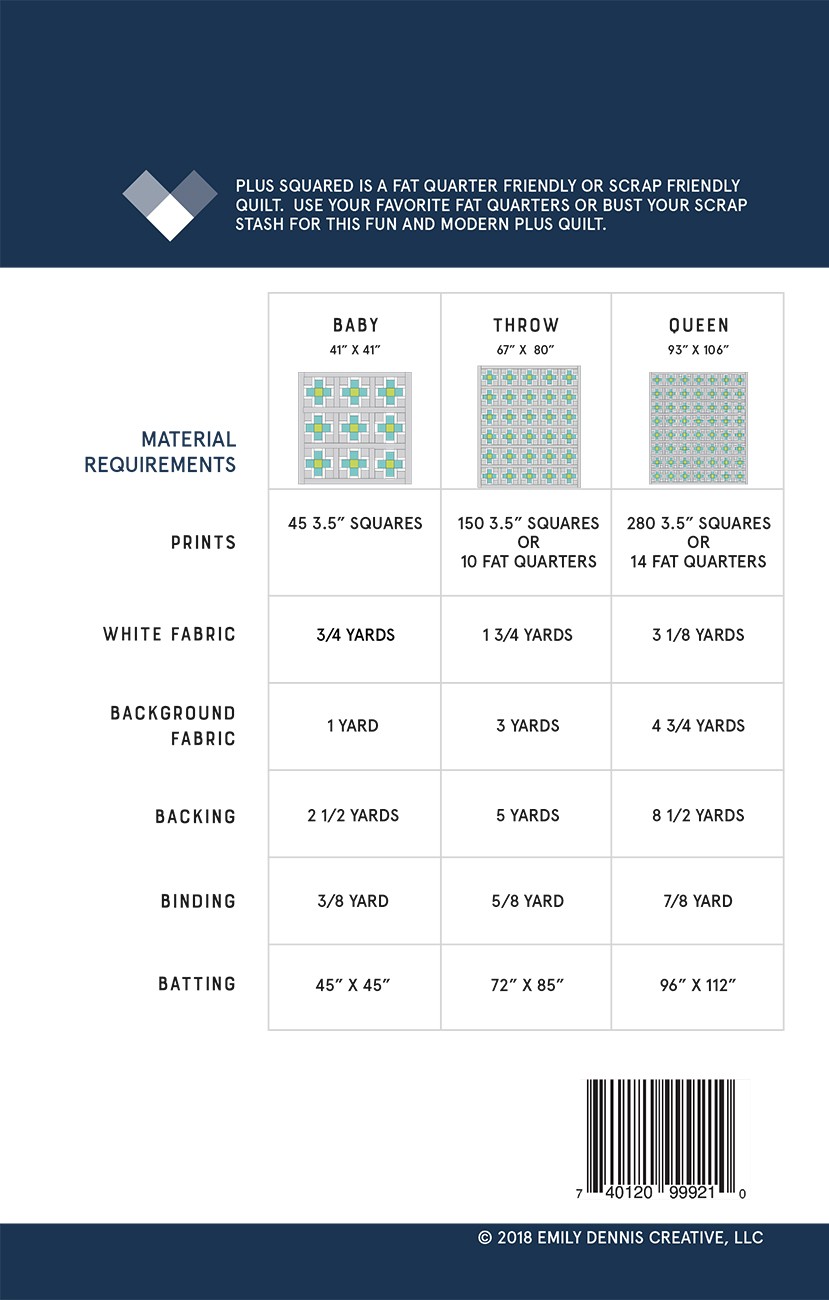Click the Throw quilt thumbnail image
829x1300 pixels.
click(x=527, y=427)
